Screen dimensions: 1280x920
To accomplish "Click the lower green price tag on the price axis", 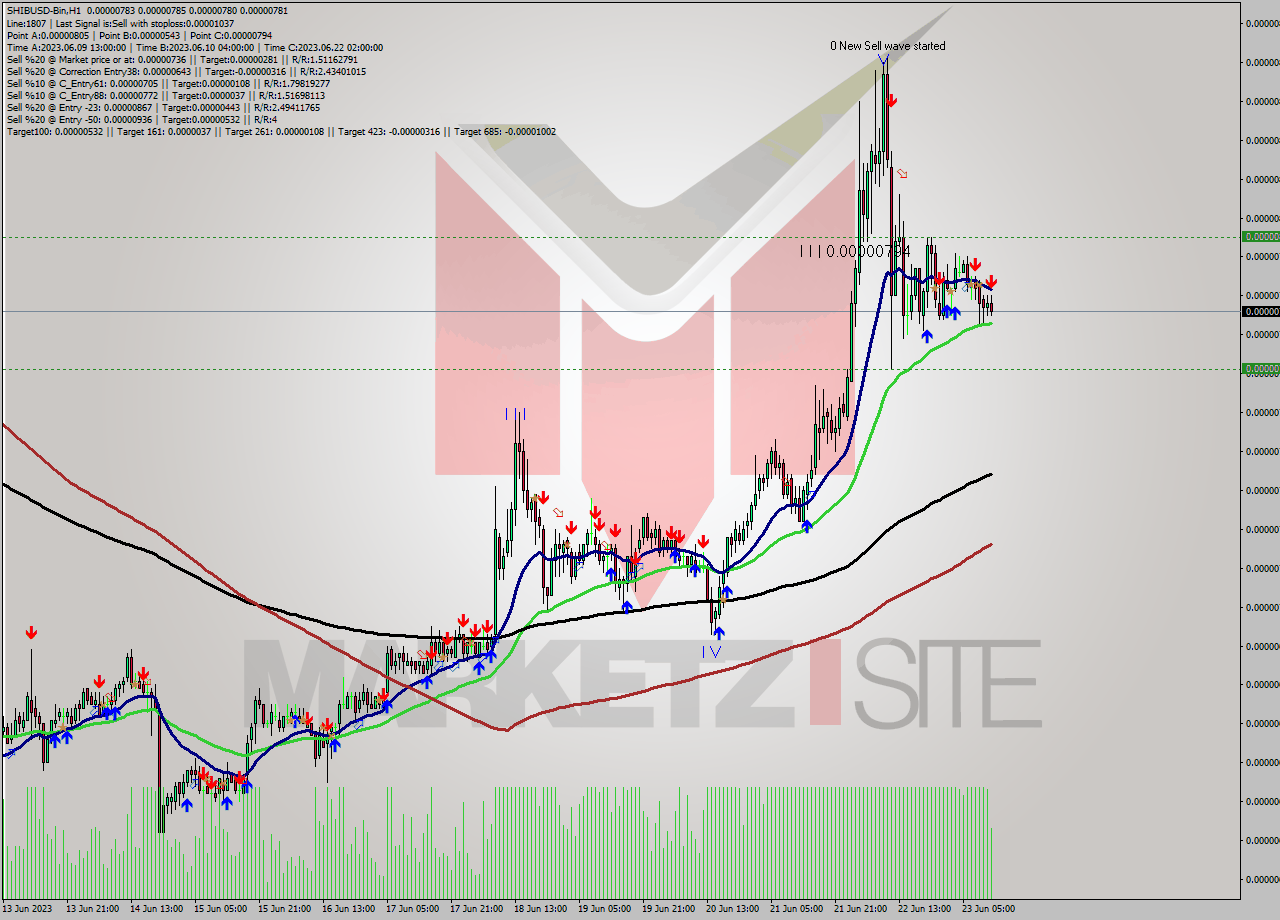I will (x=1260, y=369).
